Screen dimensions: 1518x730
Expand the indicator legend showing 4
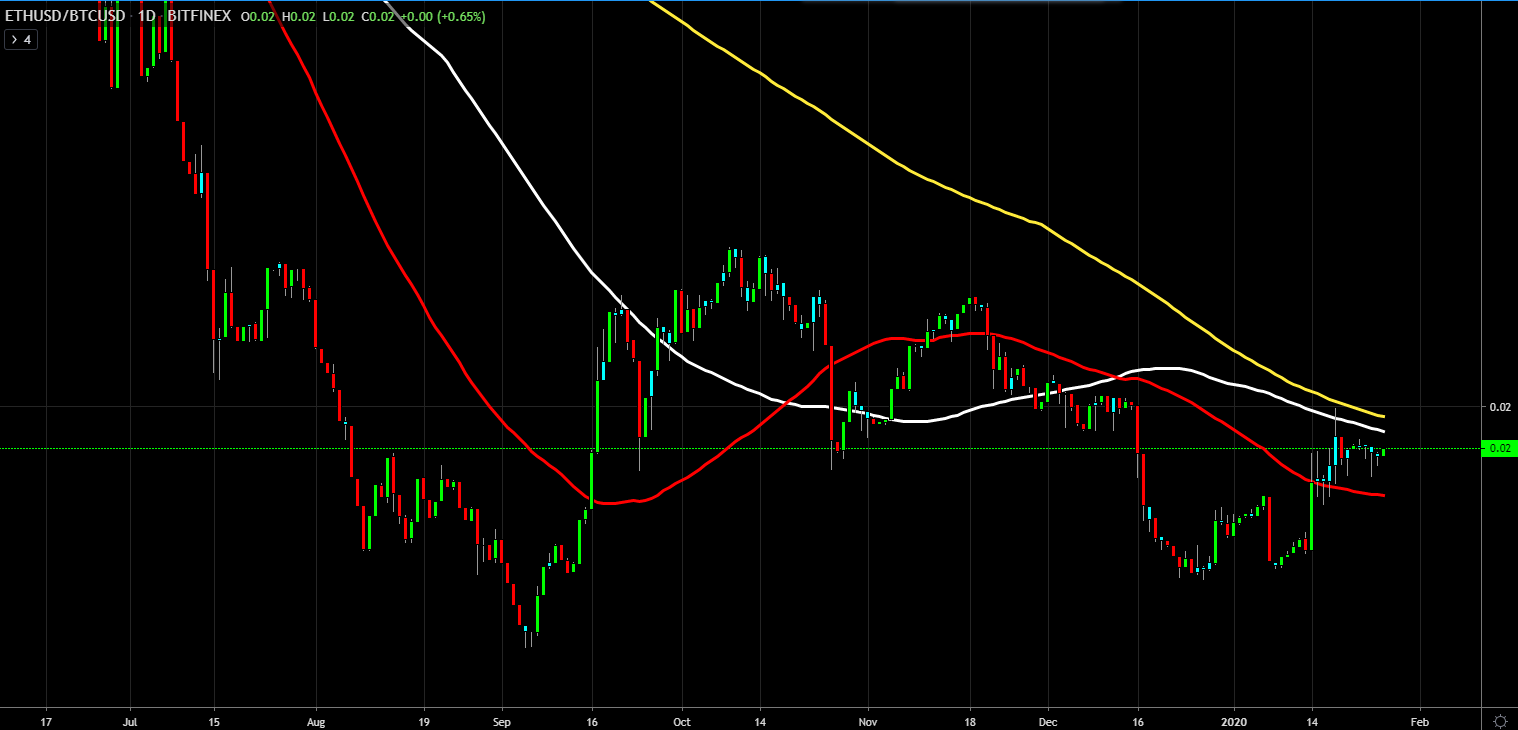[x=21, y=40]
